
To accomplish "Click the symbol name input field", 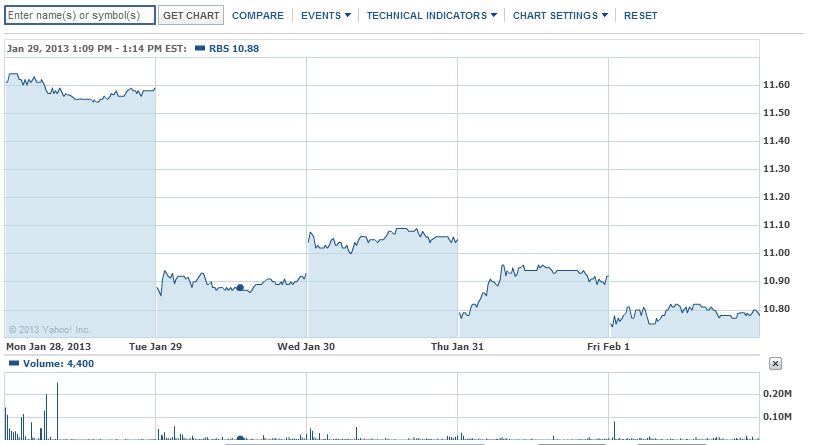I will (80, 15).
